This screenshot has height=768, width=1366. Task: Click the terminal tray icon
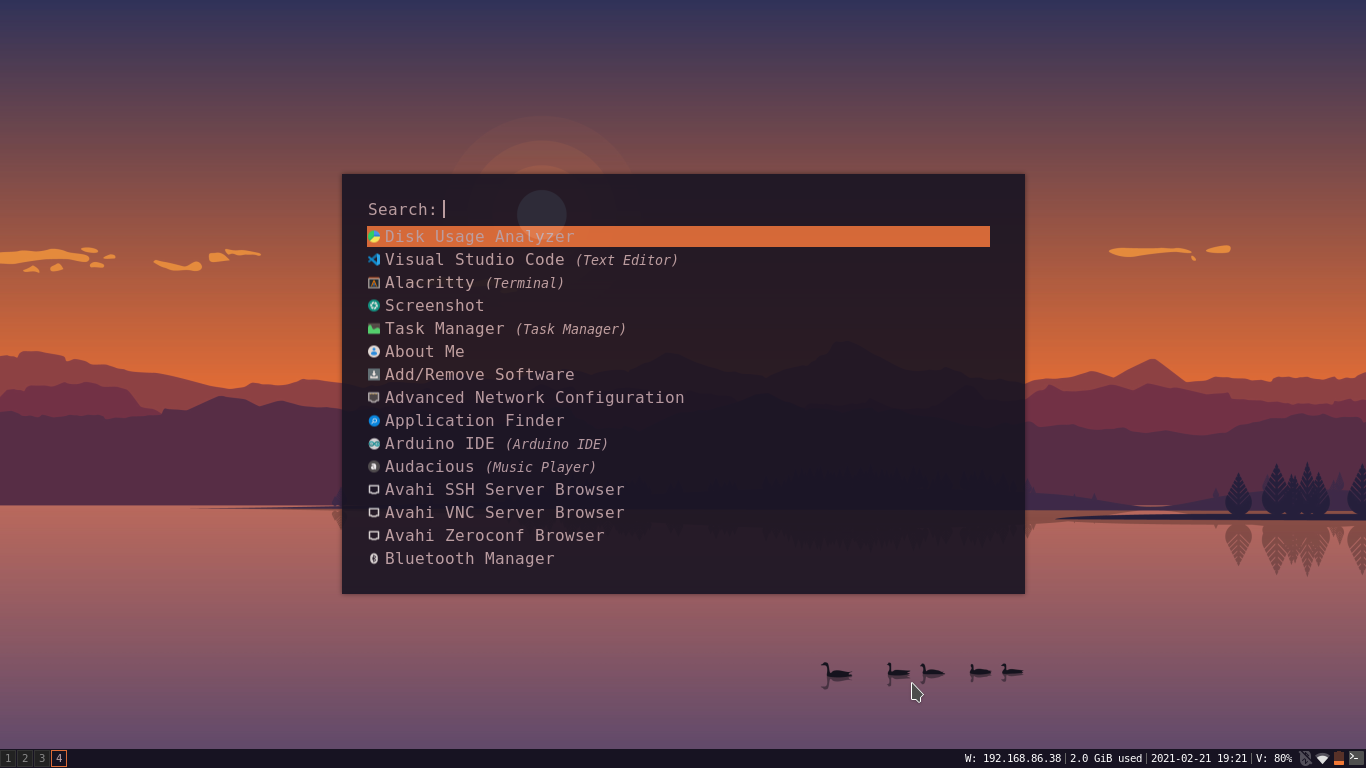[1356, 759]
